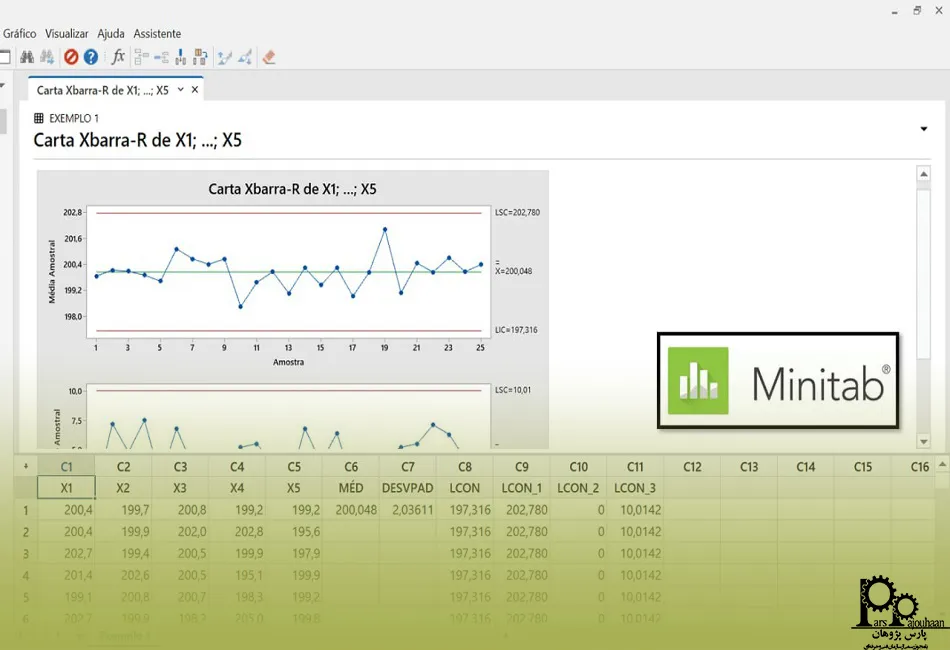Open the Assistente menu
Image resolution: width=950 pixels, height=650 pixels.
click(x=157, y=33)
